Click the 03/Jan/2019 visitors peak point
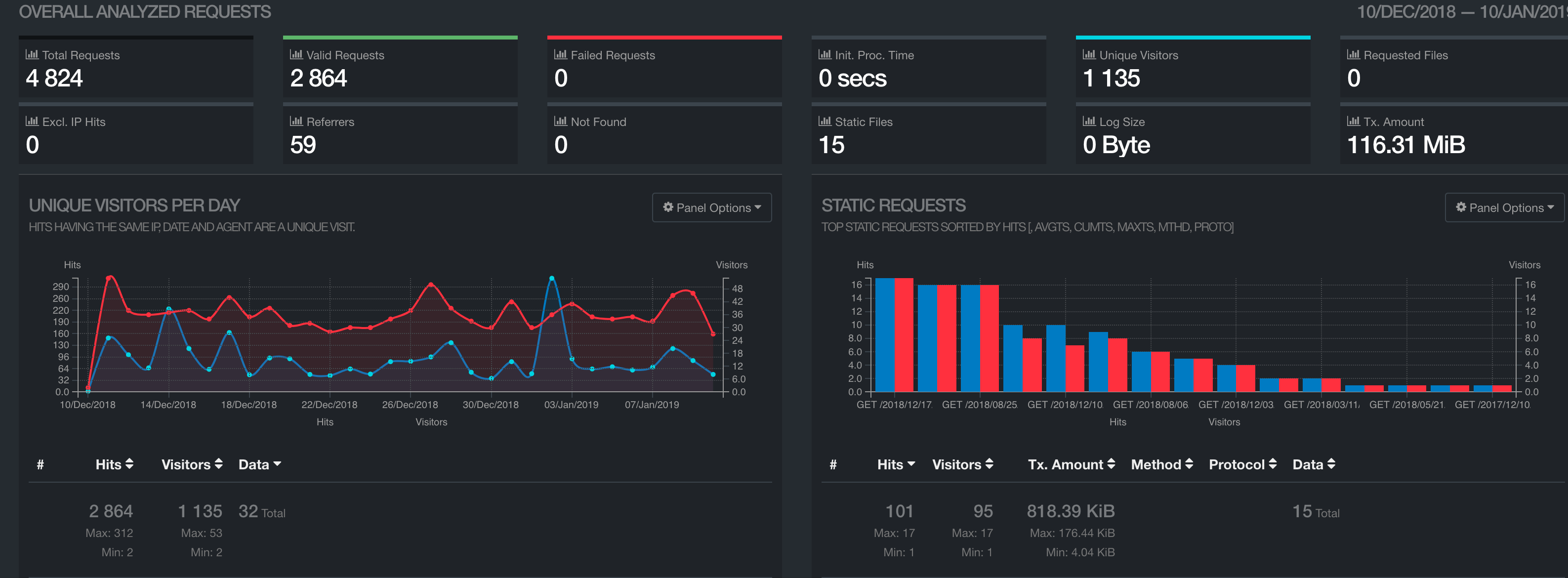1568x578 pixels. coord(551,279)
